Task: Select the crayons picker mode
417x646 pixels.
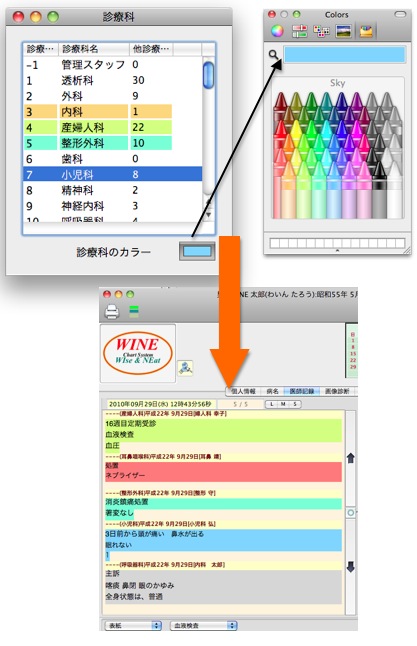Action: coord(365,31)
